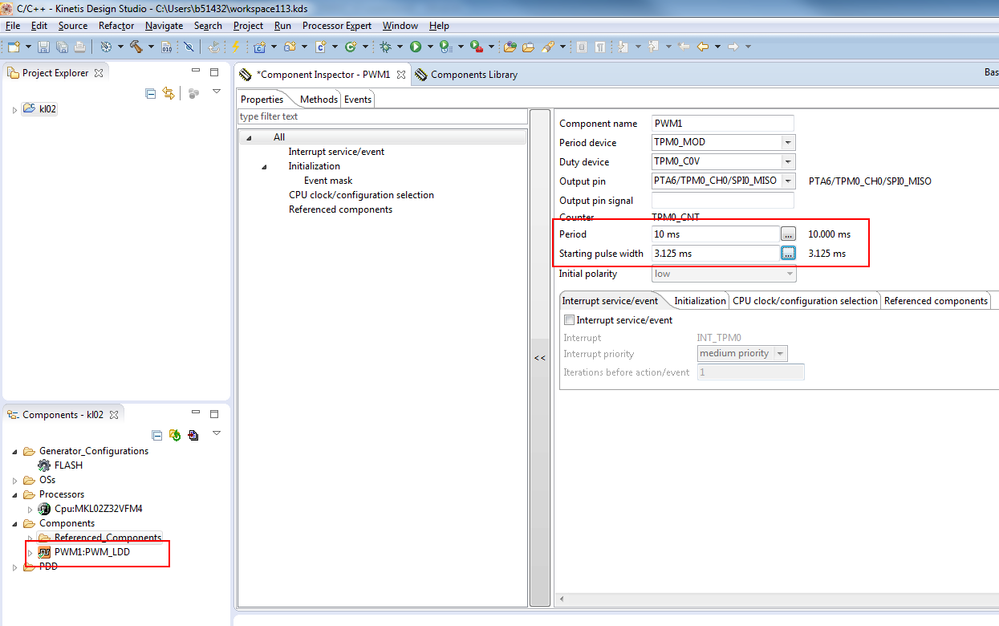Open the Processor Expert menu

(x=336, y=25)
